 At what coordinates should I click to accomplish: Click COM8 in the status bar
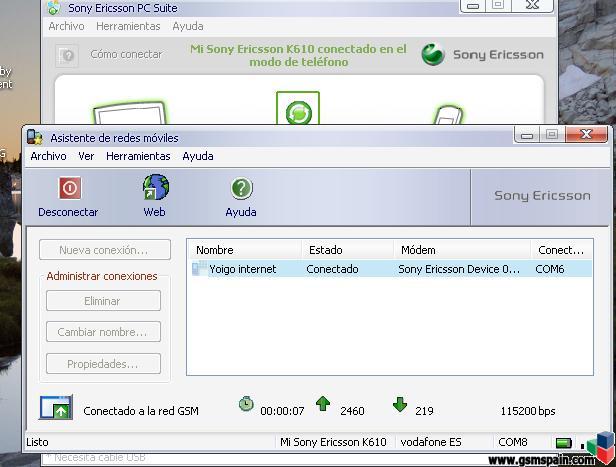point(513,442)
